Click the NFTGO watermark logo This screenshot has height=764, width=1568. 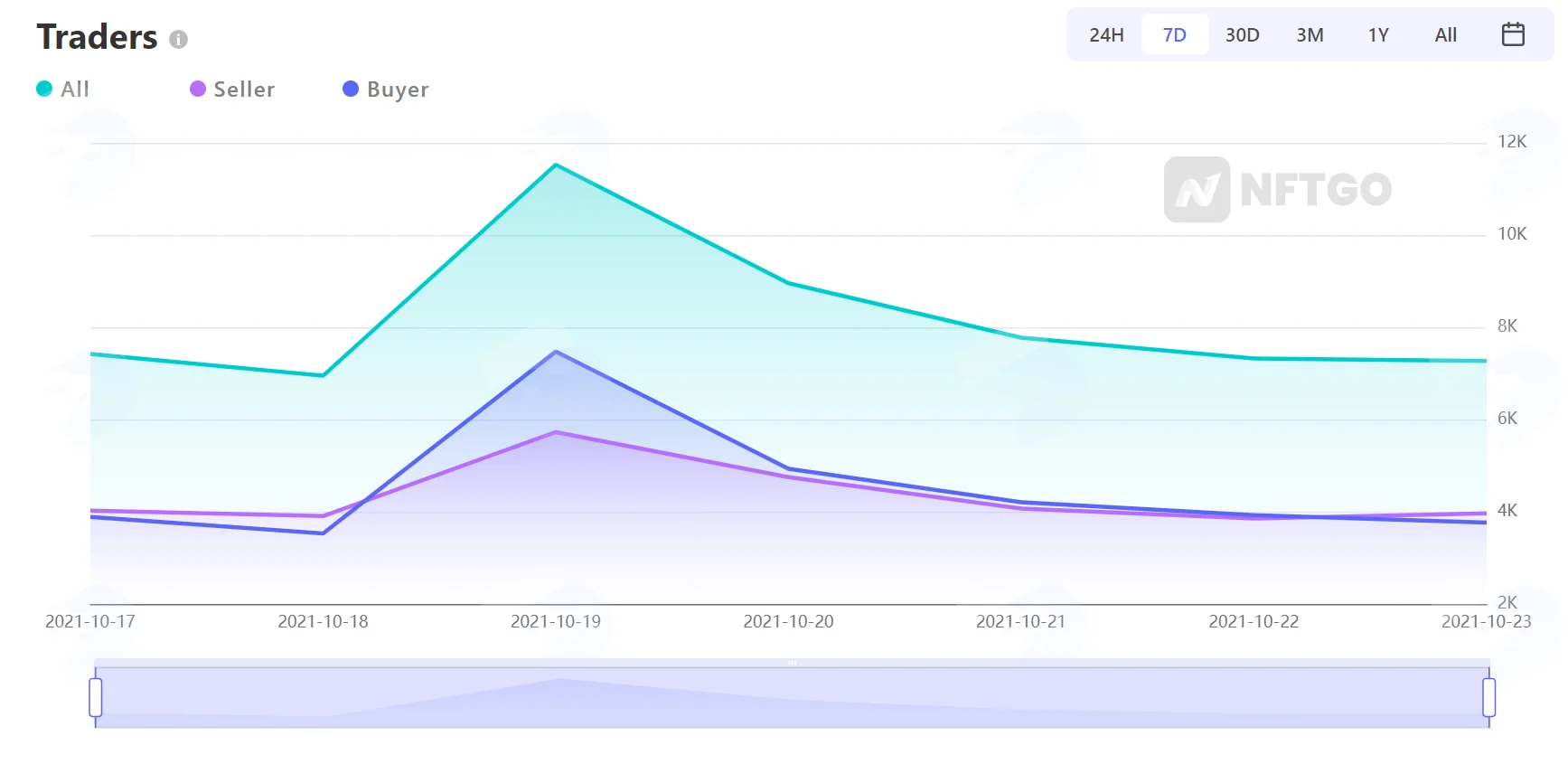pyautogui.click(x=1278, y=189)
